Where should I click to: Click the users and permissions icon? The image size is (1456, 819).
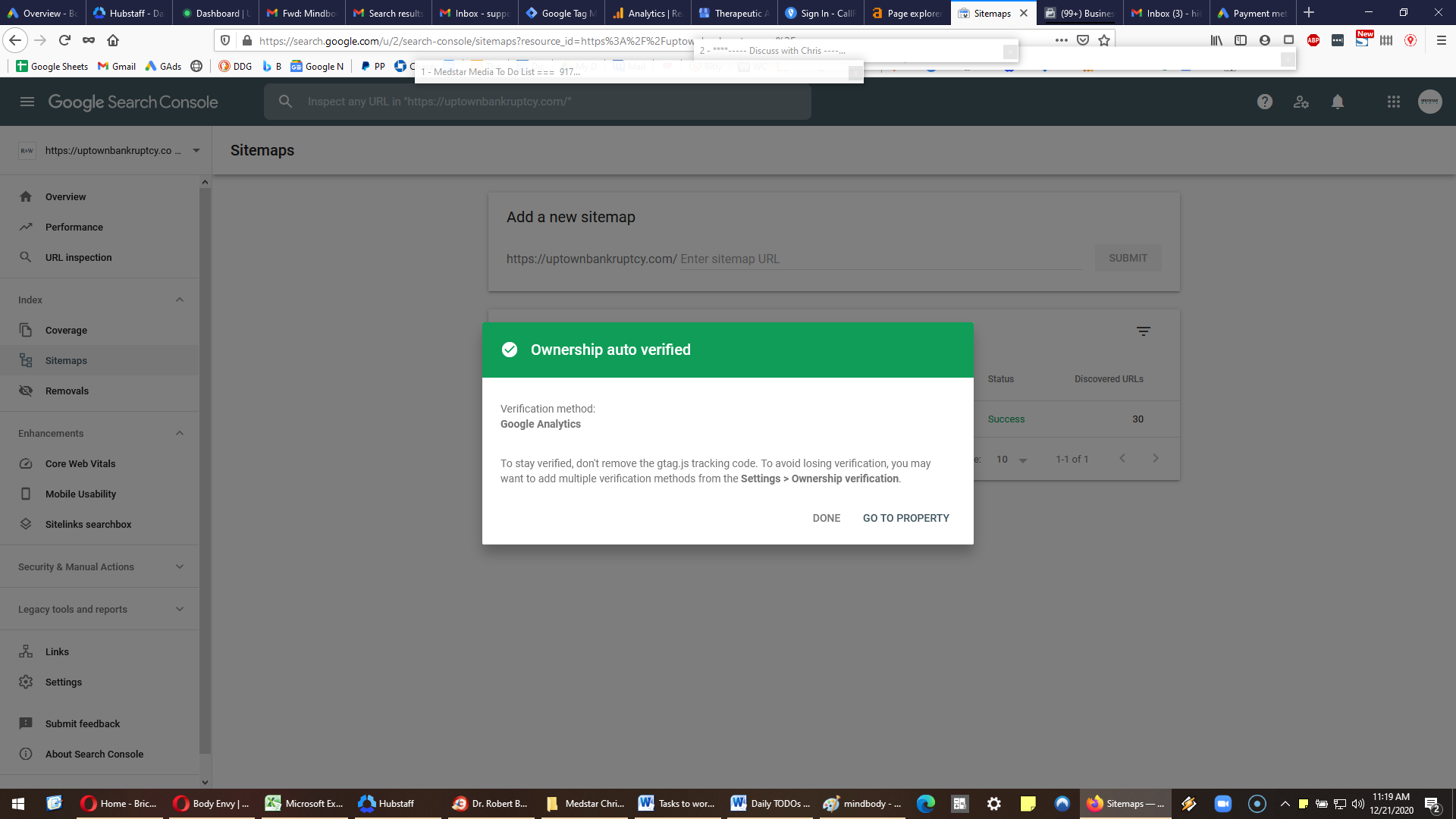coord(1301,102)
